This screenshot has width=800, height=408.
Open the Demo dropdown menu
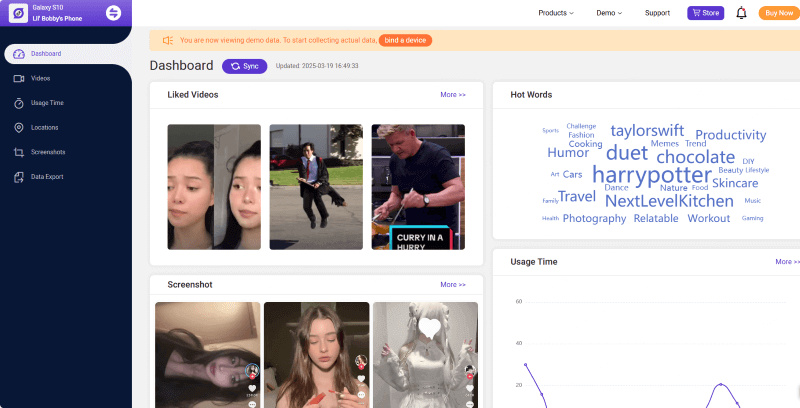pyautogui.click(x=609, y=13)
